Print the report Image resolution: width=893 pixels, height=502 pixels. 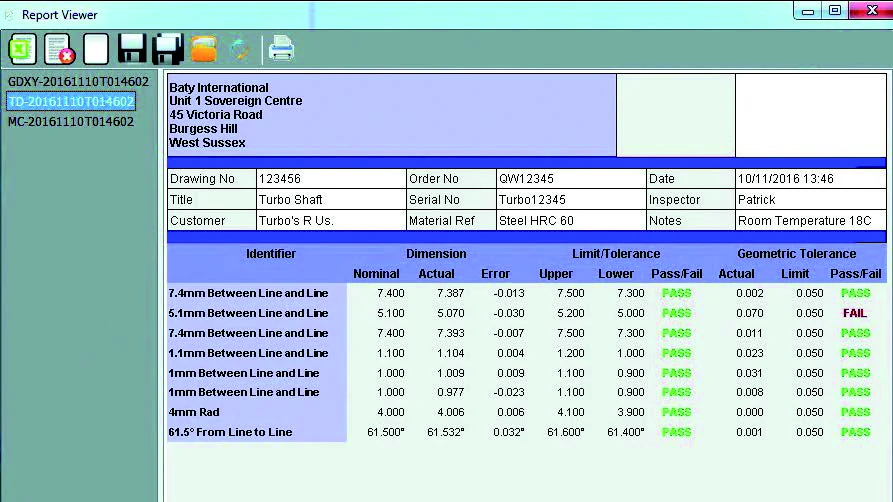coord(281,49)
